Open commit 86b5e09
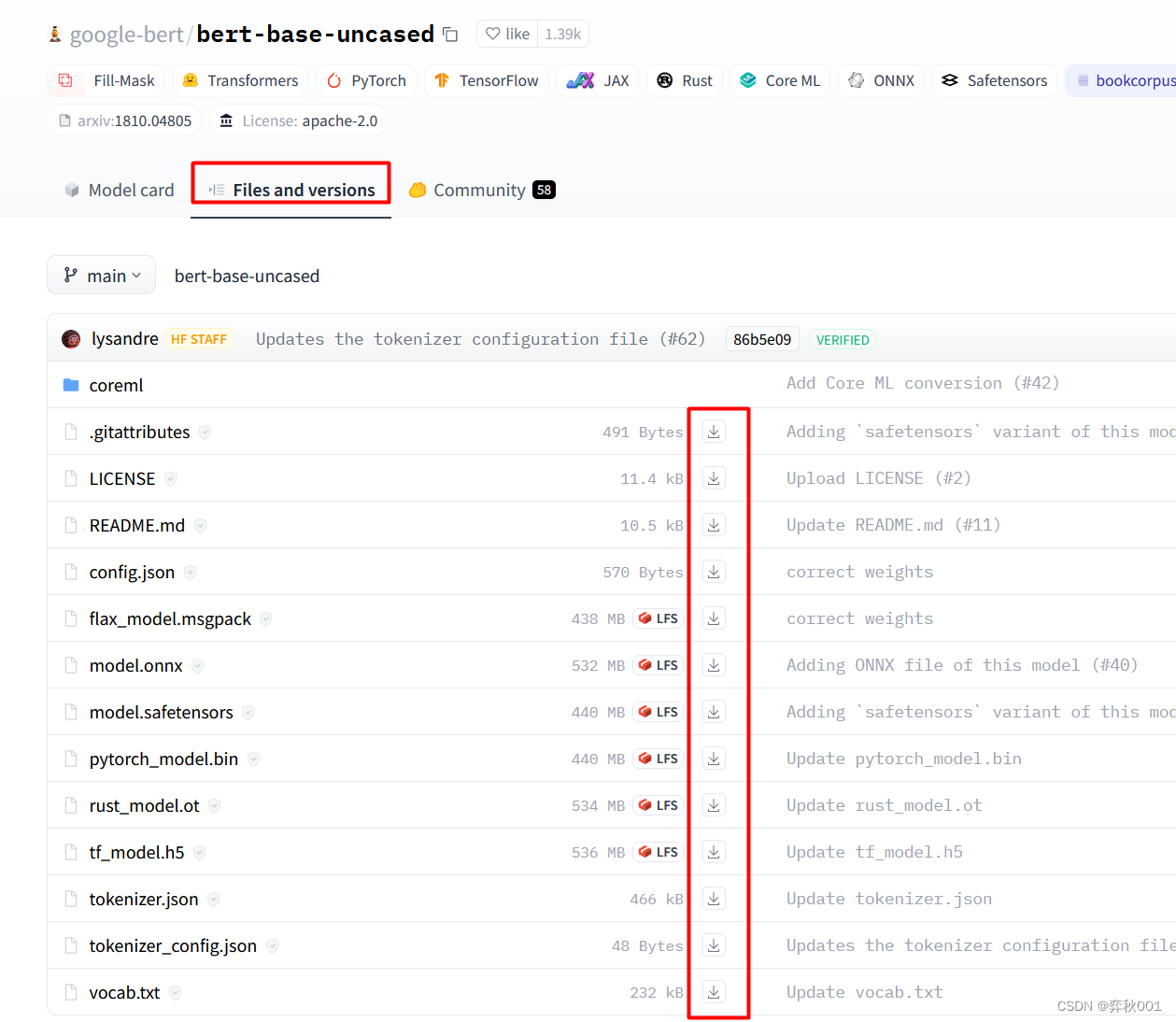 [x=762, y=339]
